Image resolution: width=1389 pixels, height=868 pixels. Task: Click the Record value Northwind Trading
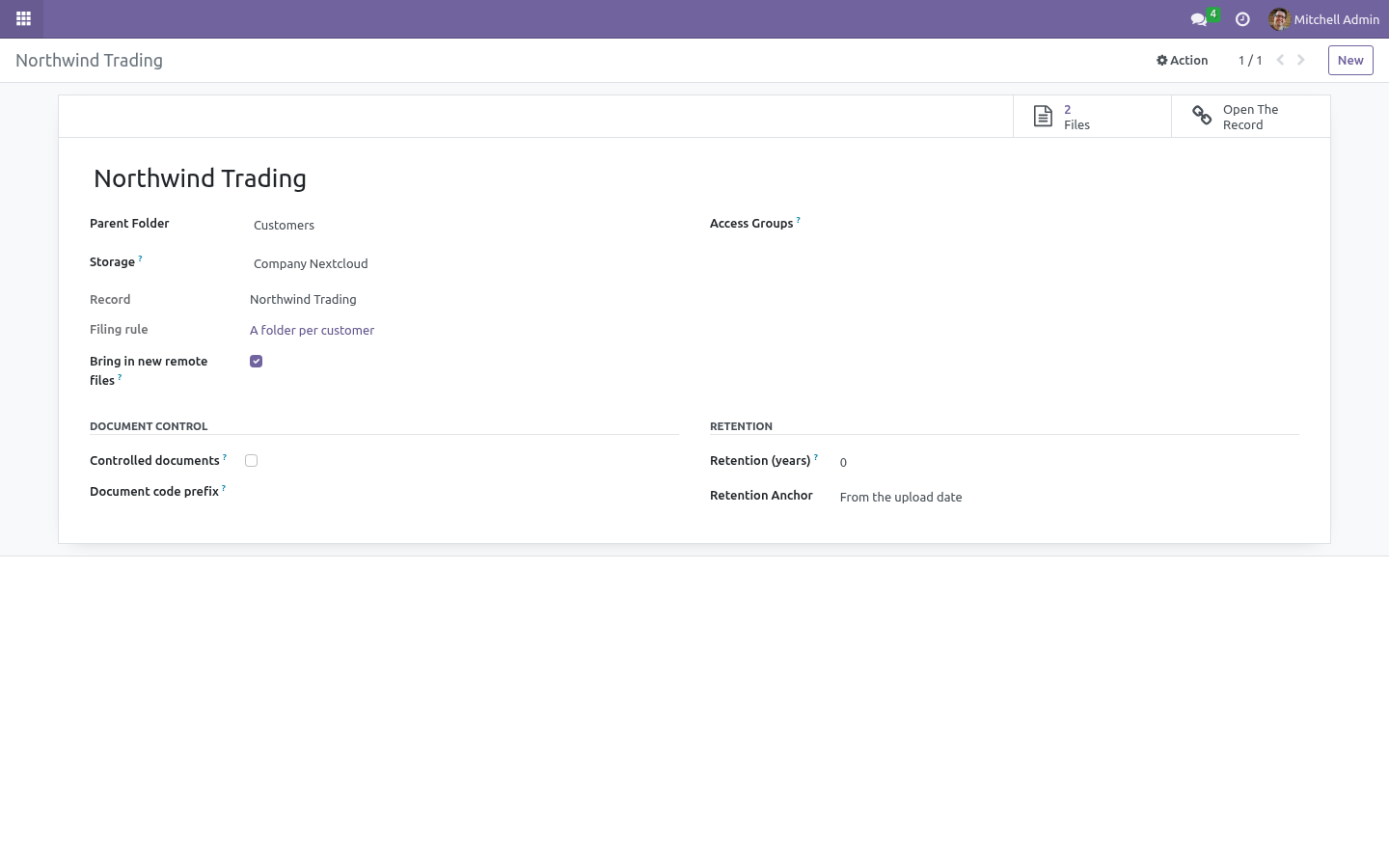[303, 299]
